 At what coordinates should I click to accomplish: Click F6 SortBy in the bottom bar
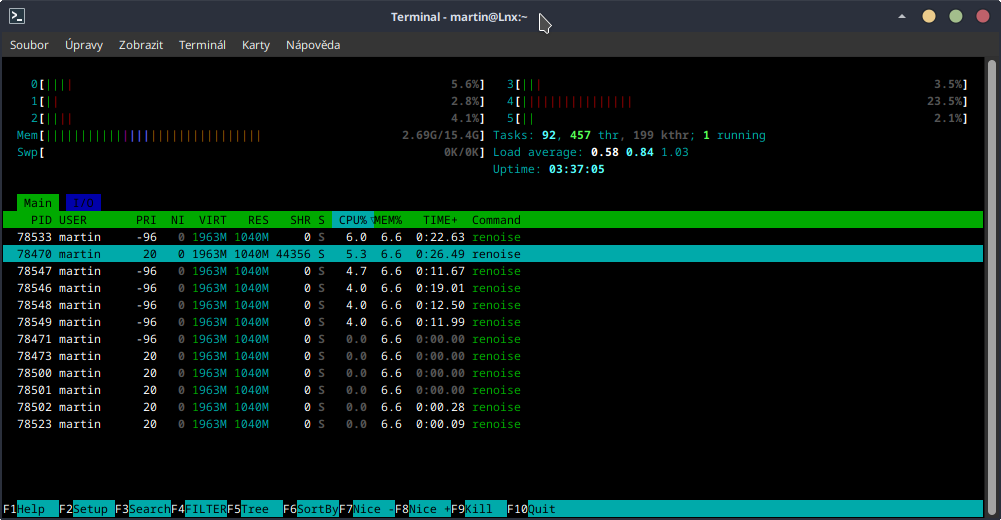315,509
